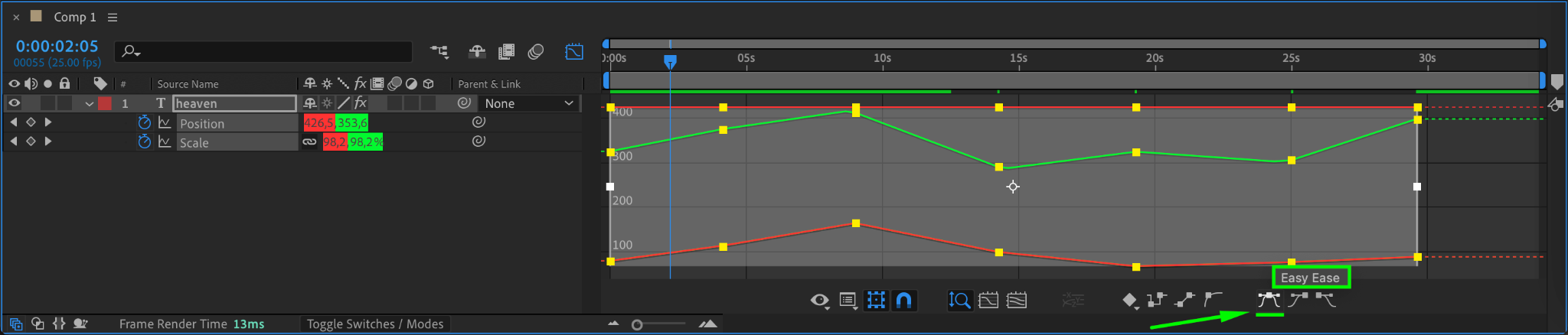The width and height of the screenshot is (1568, 335).
Task: Add a keyframe to Scale
Action: pos(31,141)
